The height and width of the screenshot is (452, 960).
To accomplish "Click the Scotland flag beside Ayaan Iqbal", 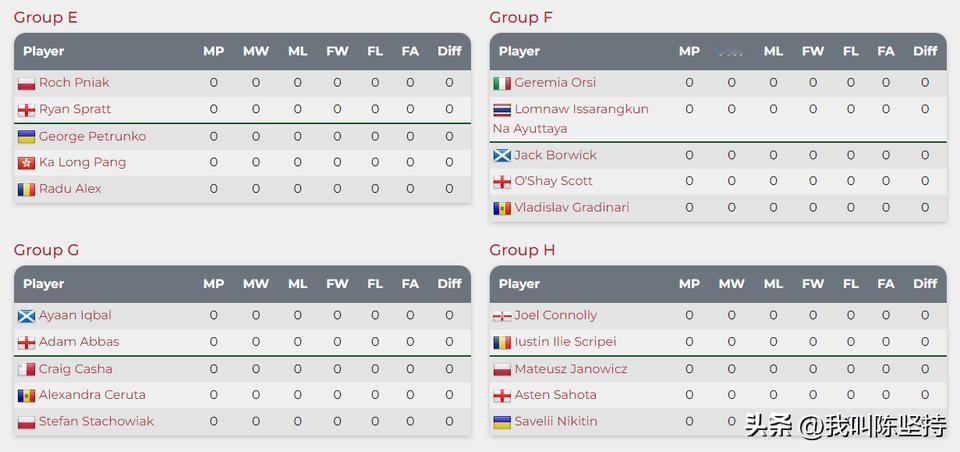I will coord(26,316).
